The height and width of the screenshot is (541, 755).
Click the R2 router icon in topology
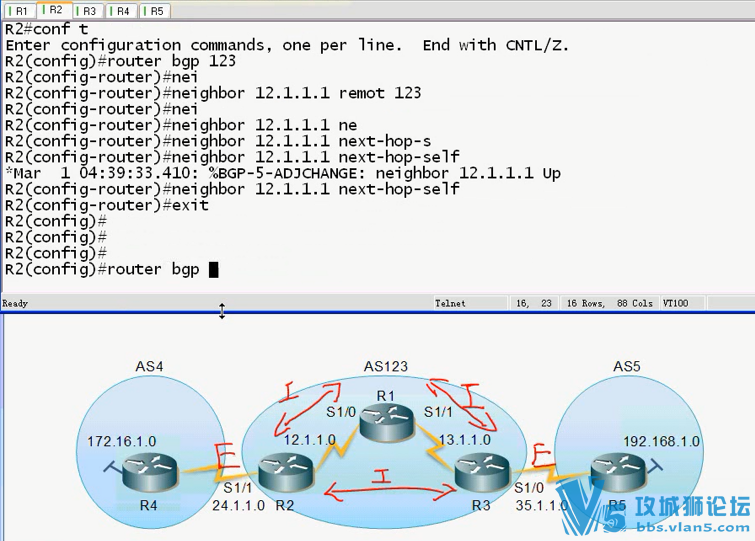tap(286, 472)
